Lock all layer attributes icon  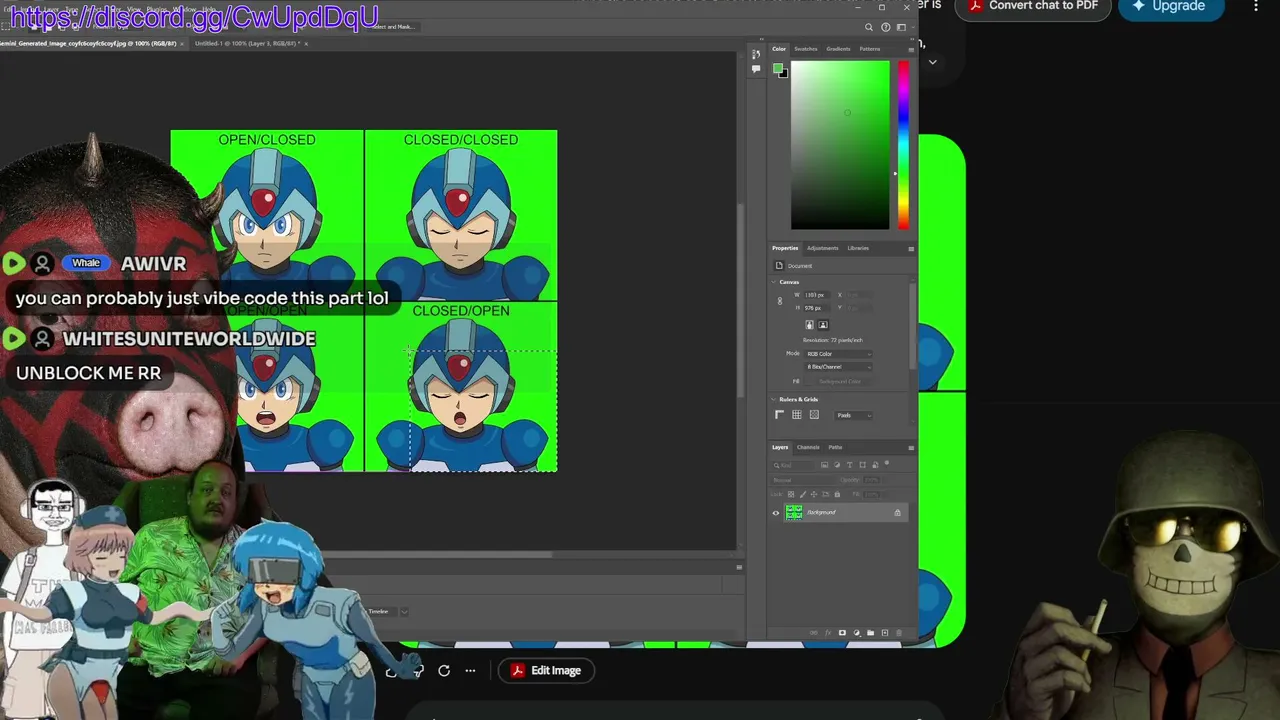(x=837, y=494)
